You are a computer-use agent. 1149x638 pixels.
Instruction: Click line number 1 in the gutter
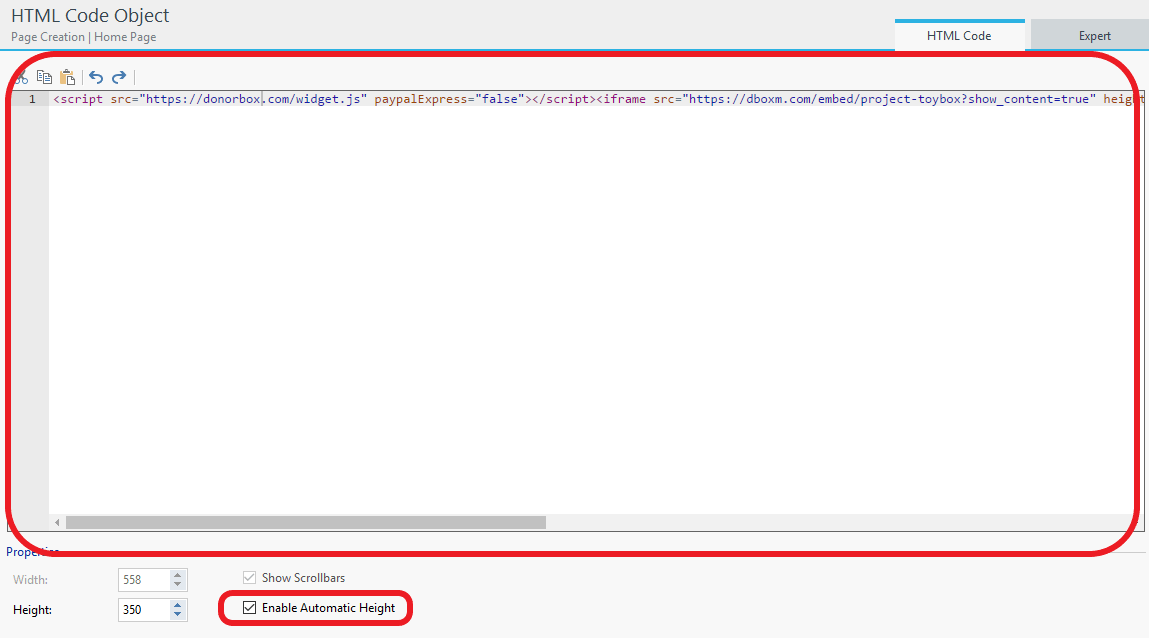(x=32, y=100)
